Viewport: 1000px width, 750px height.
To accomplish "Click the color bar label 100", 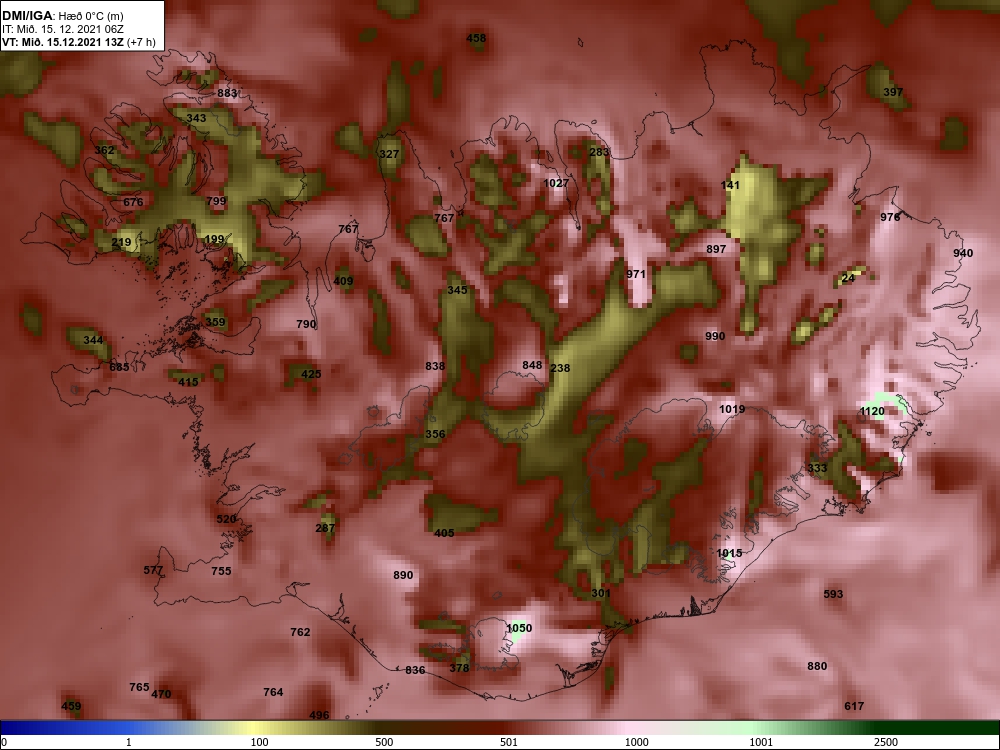I will point(259,742).
